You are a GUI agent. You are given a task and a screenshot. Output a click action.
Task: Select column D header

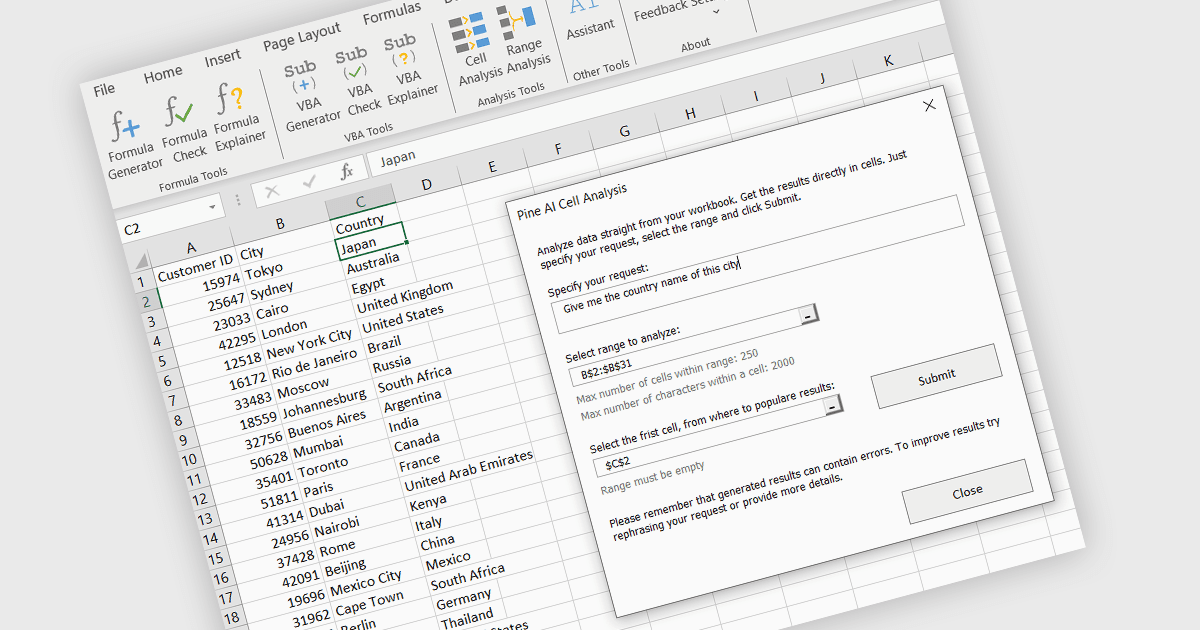[x=426, y=185]
